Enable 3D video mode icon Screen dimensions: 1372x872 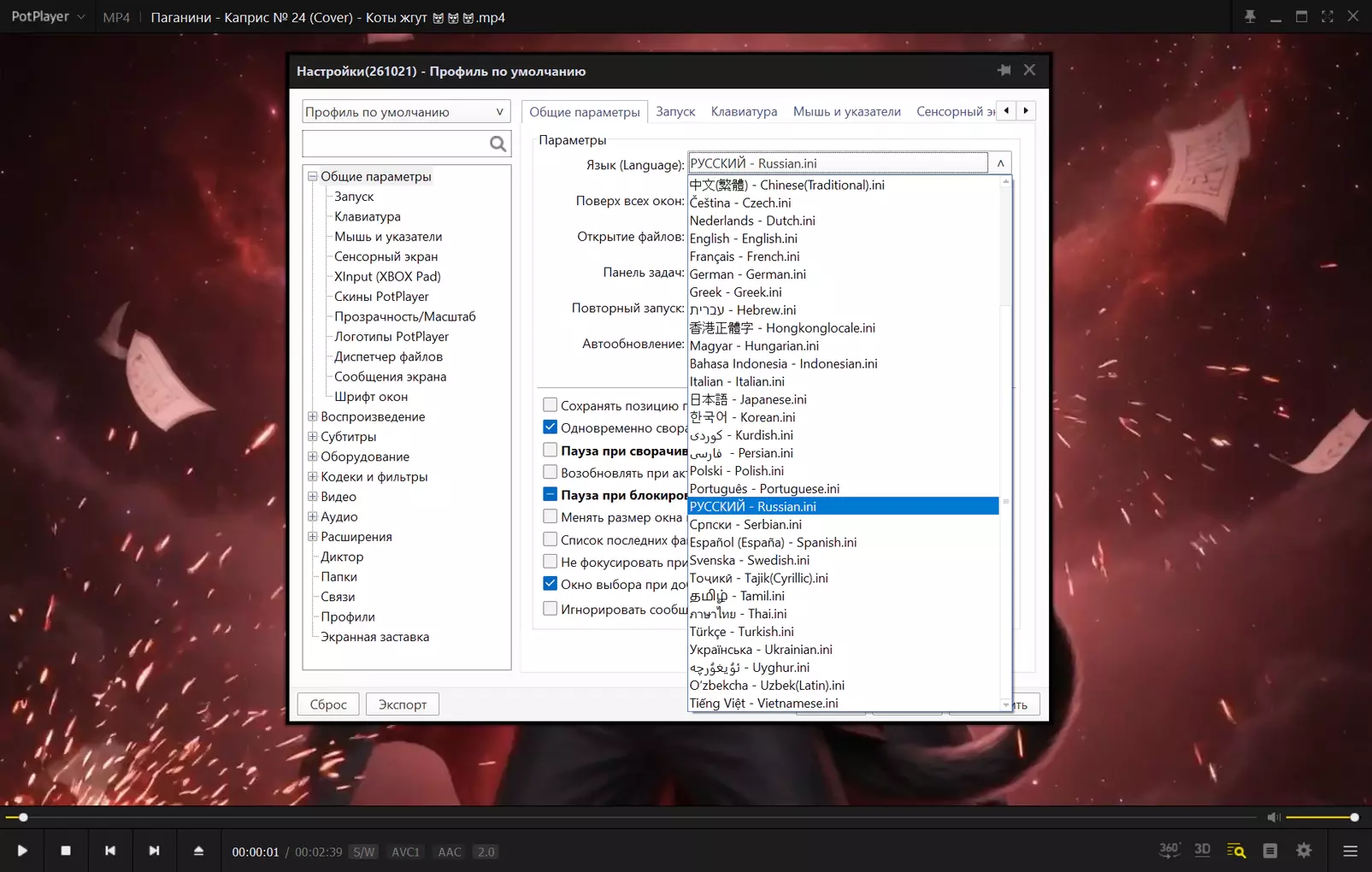(1202, 850)
